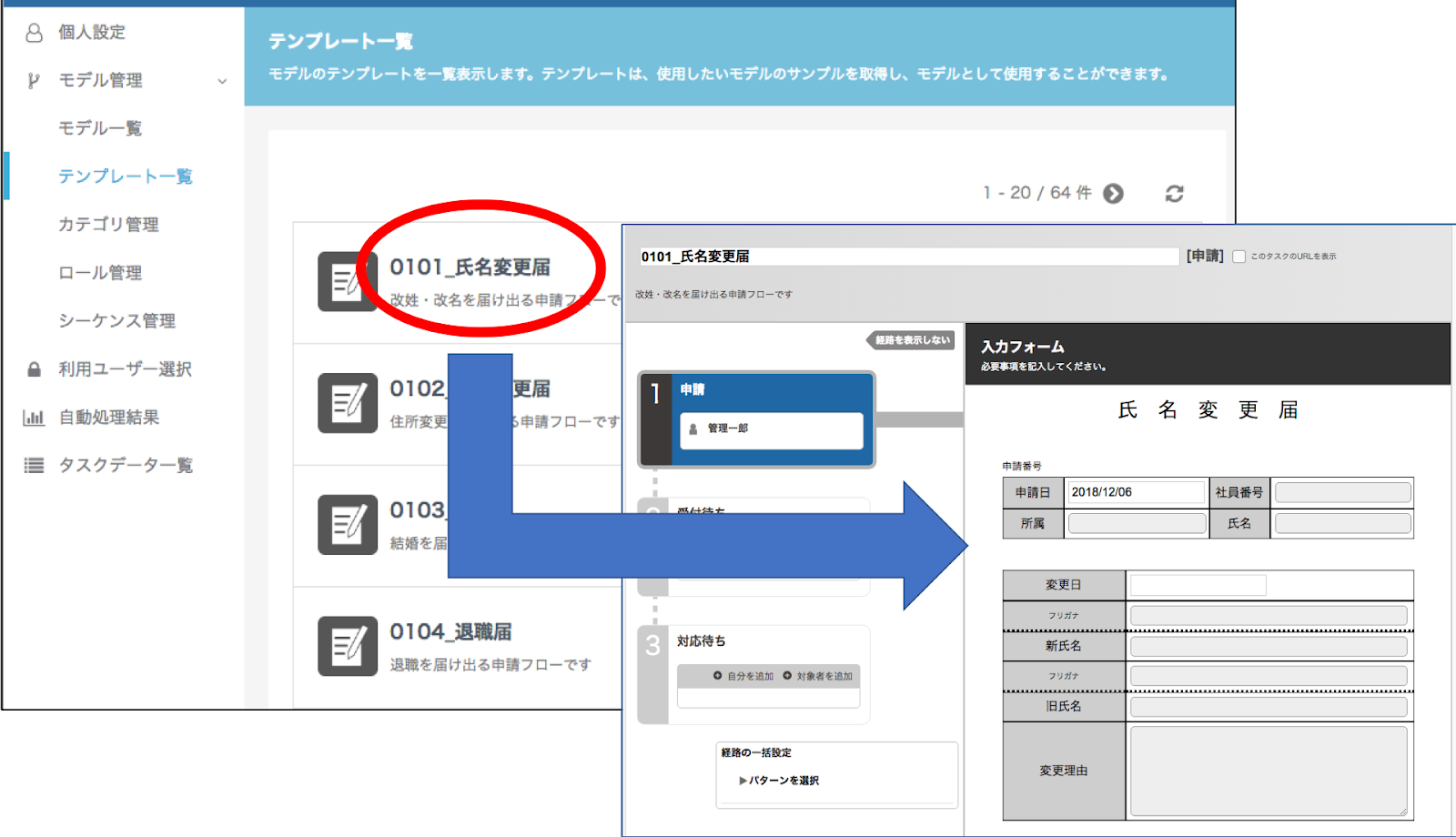Click the 変更日 input field

[x=1198, y=585]
